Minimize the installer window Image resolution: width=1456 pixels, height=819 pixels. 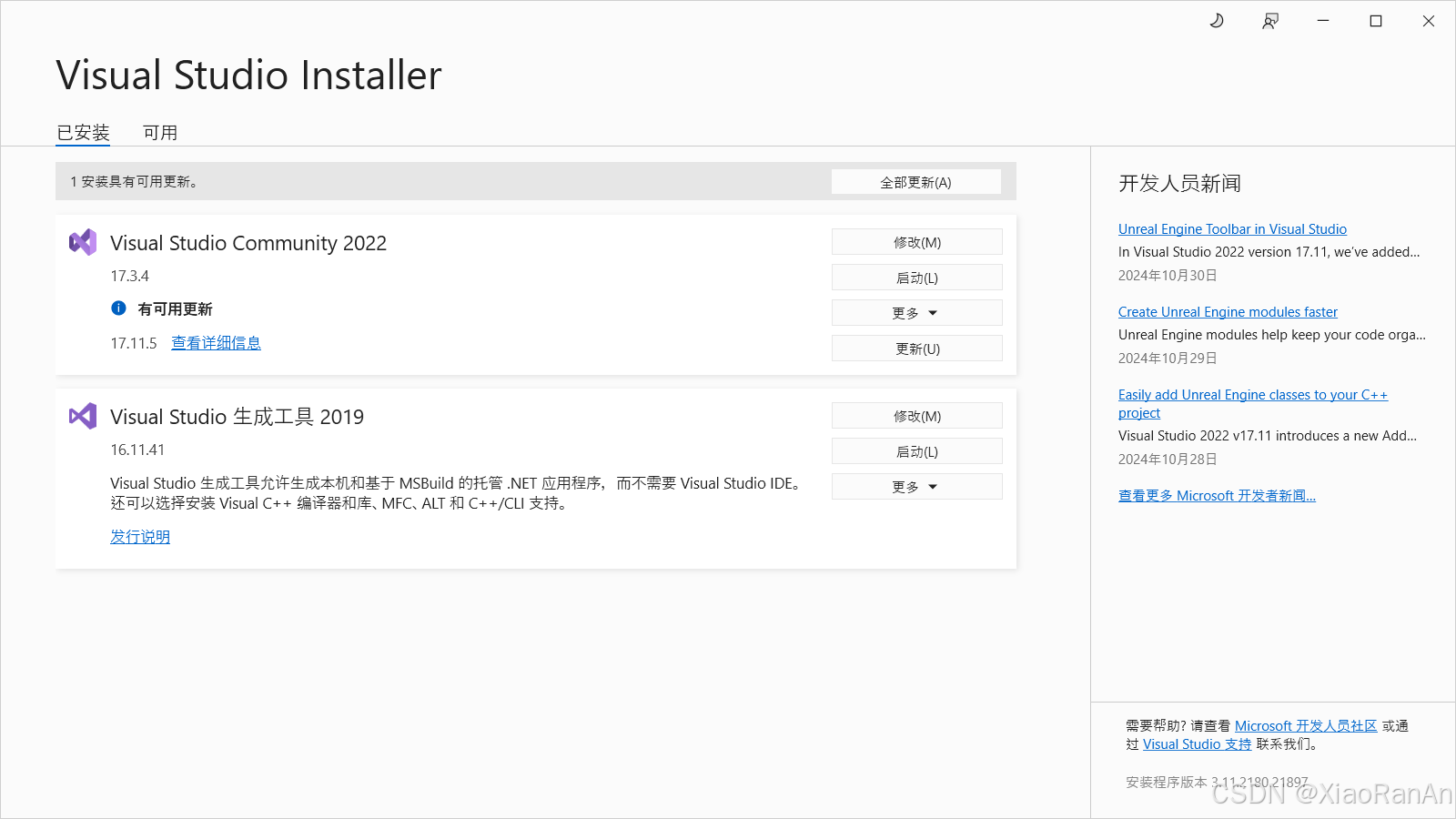(x=1323, y=21)
